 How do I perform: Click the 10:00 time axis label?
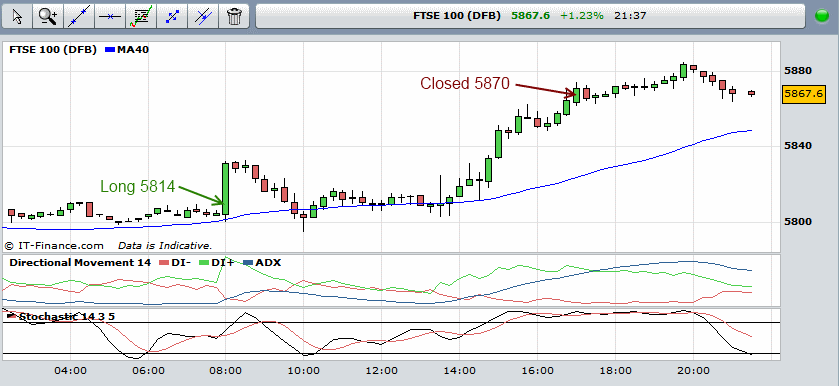click(x=303, y=370)
